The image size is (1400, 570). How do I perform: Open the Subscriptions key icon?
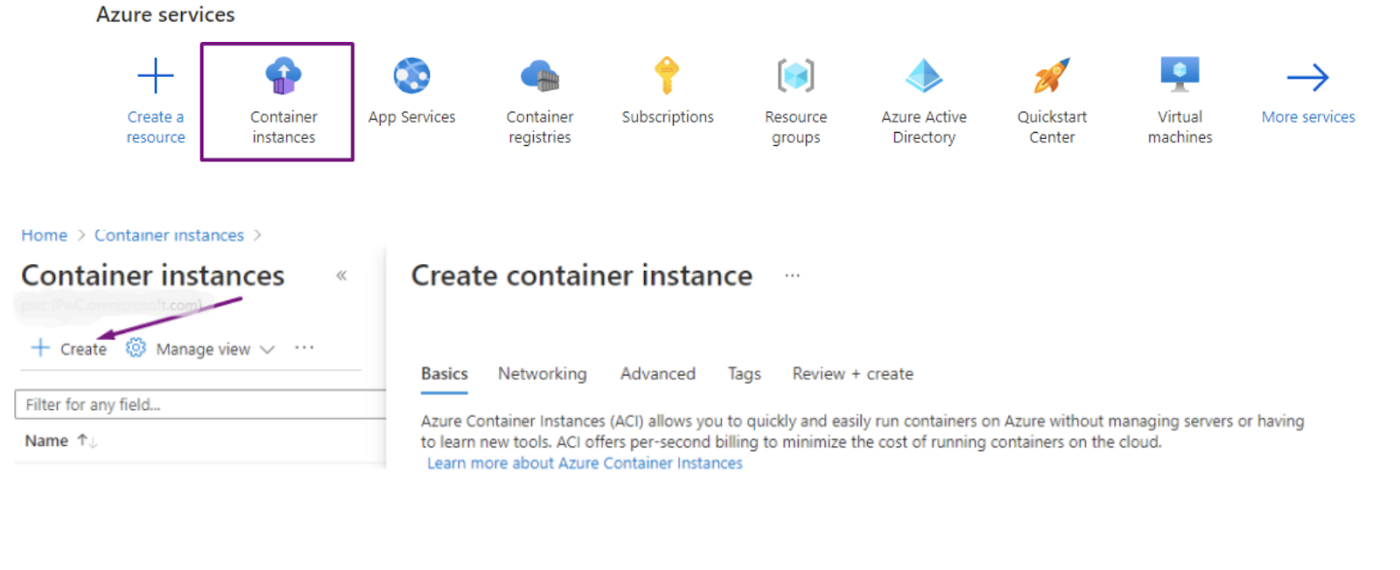click(x=667, y=76)
